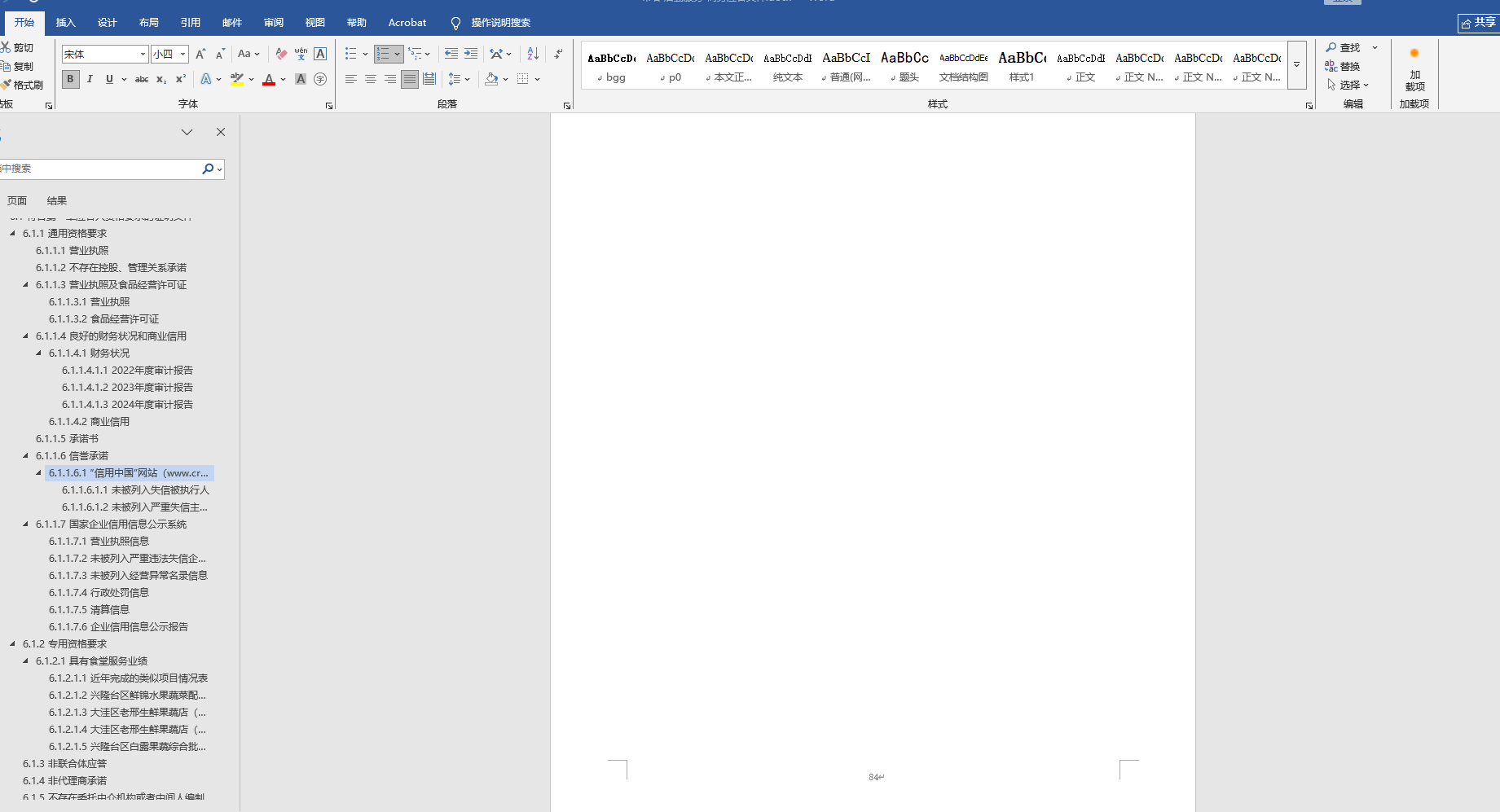
Task: Collapse the 6.1.1.4 良好的财务状况和商业信用 node
Action: tap(25, 336)
